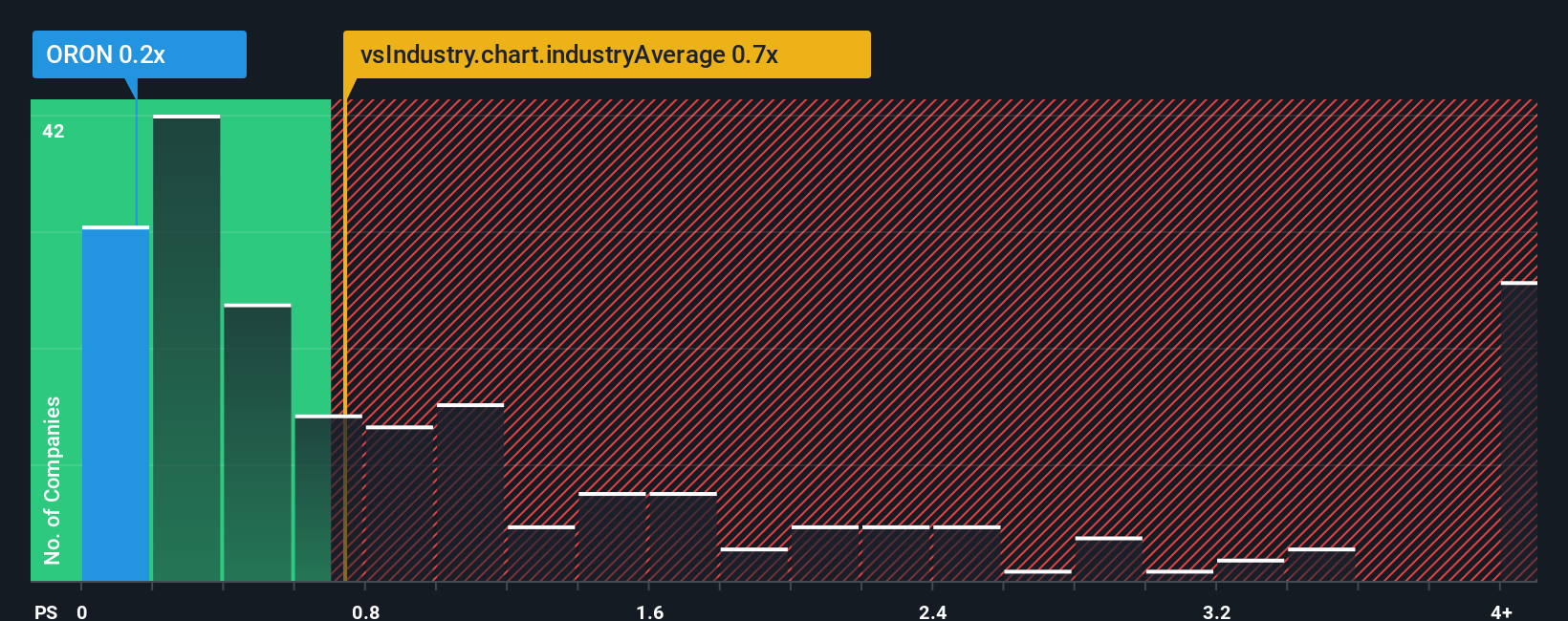This screenshot has height=621, width=1568.
Task: Click the third green histogram bar
Action: pos(257,443)
